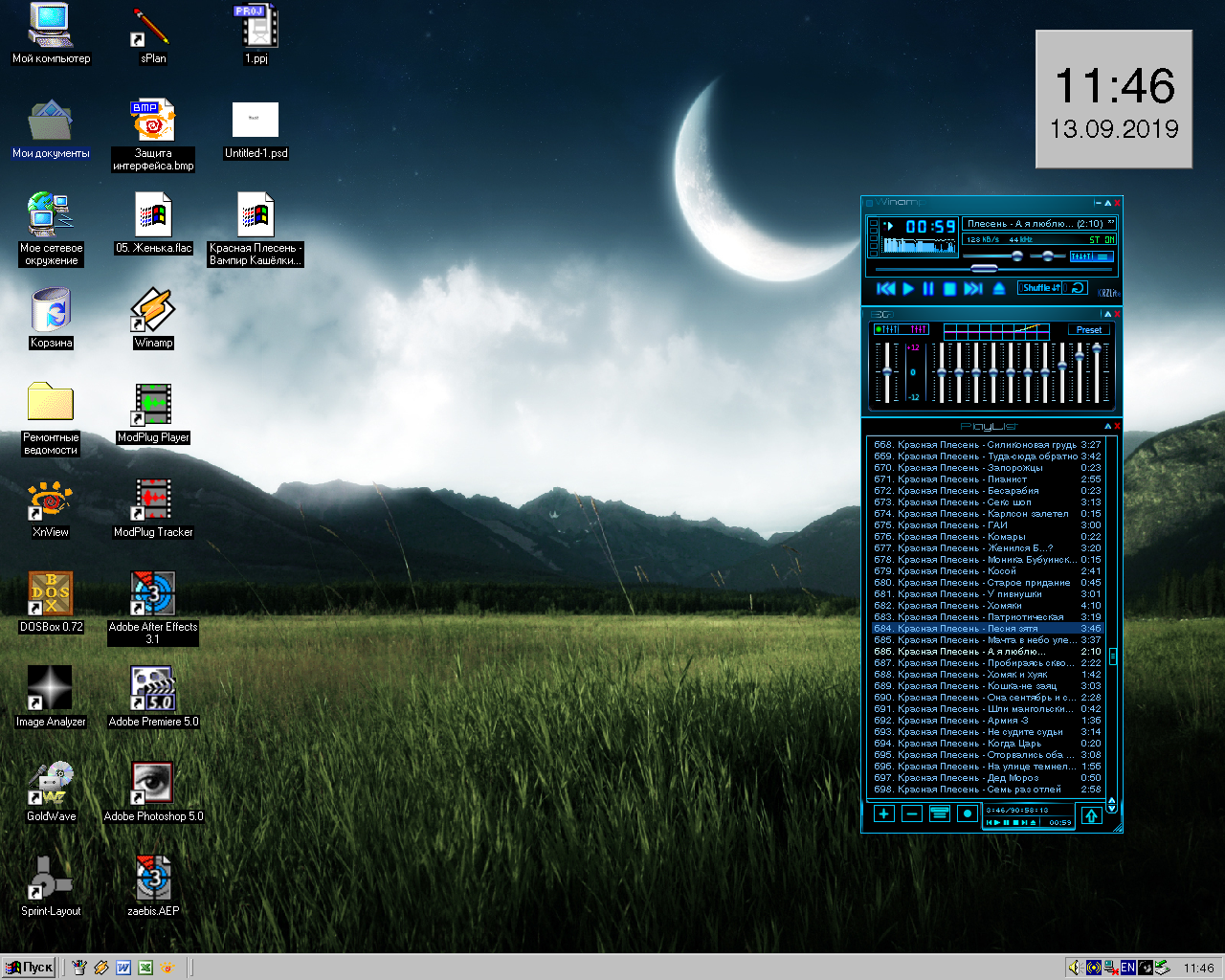Viewport: 1225px width, 980px height.
Task: Click the Eject open file icon
Action: 998,288
